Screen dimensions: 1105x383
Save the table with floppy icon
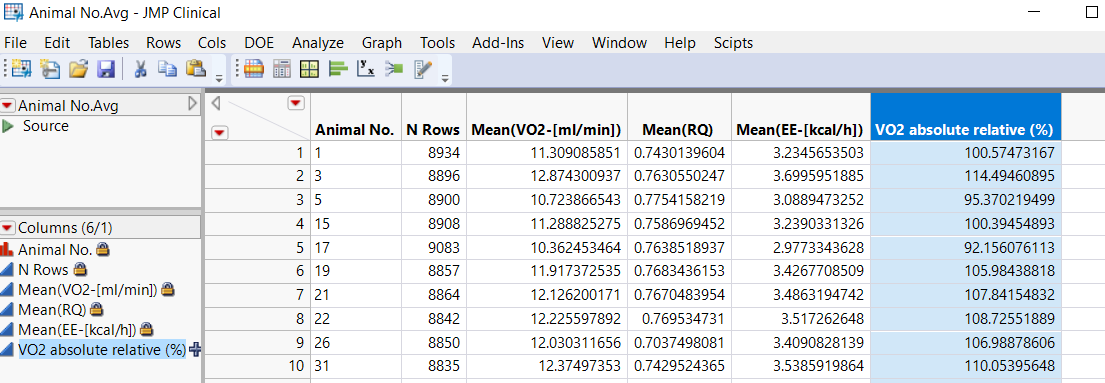(106, 69)
